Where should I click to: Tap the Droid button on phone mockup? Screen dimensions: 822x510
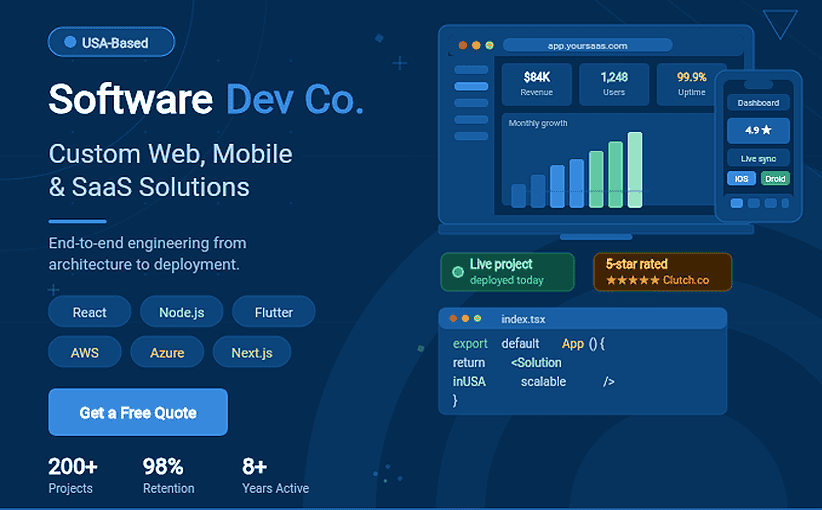[x=775, y=178]
